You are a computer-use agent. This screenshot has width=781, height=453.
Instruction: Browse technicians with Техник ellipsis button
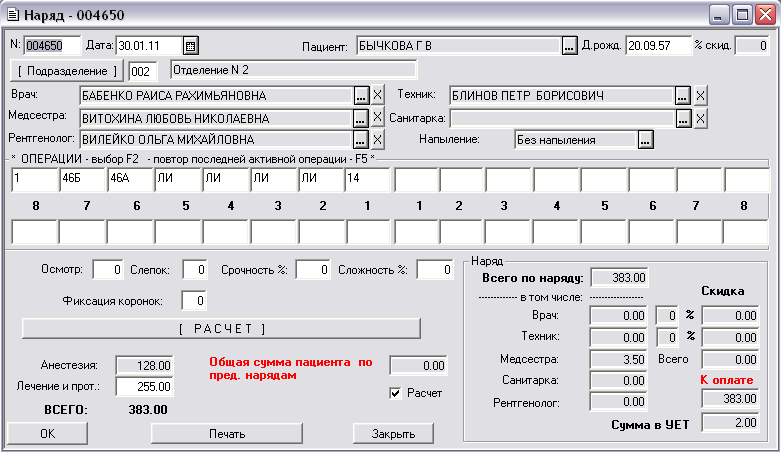[683, 95]
